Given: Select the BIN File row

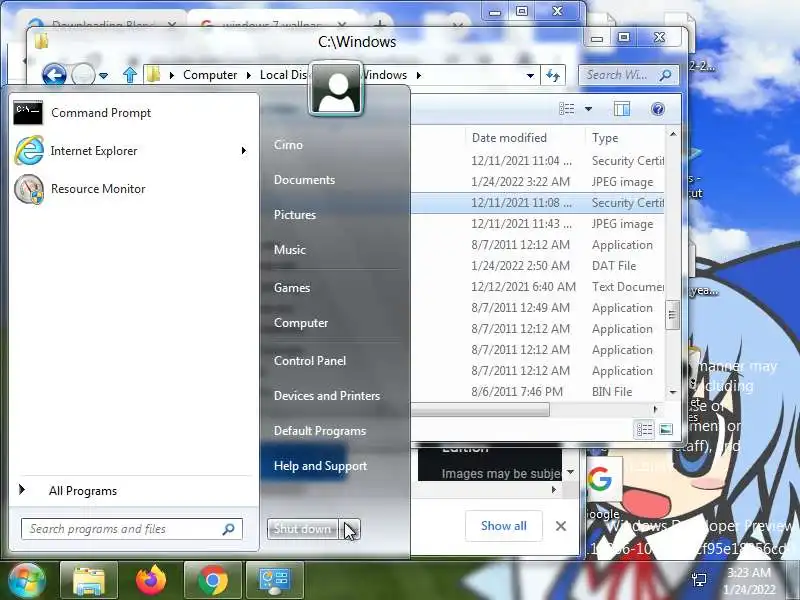Looking at the screenshot, I should pos(538,392).
